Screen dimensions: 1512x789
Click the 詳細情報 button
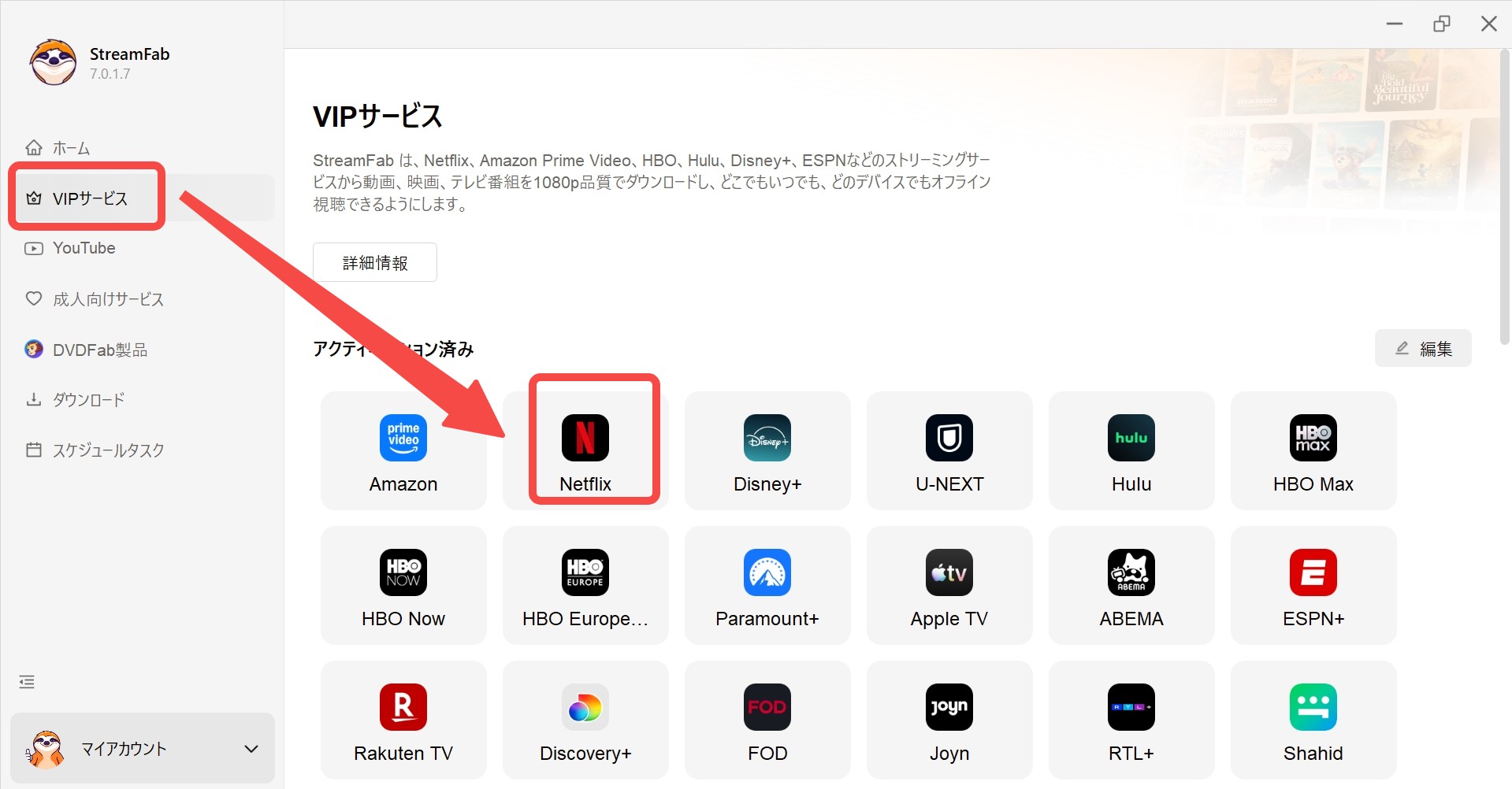point(375,262)
